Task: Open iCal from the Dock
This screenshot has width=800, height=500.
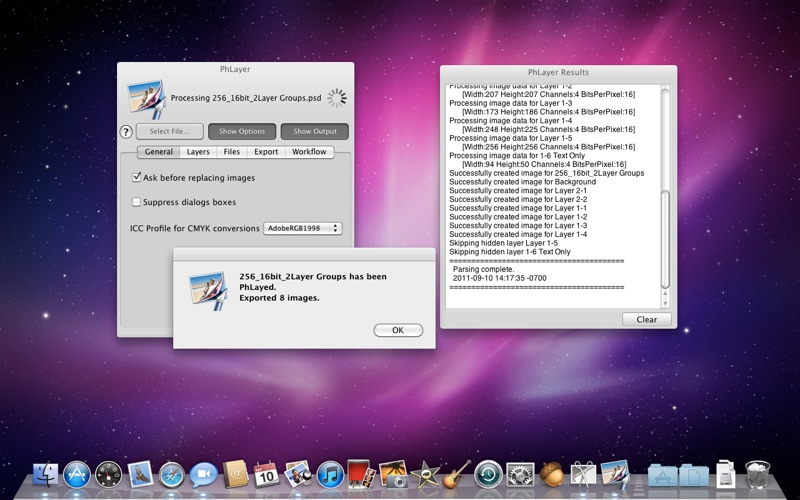Action: 266,474
